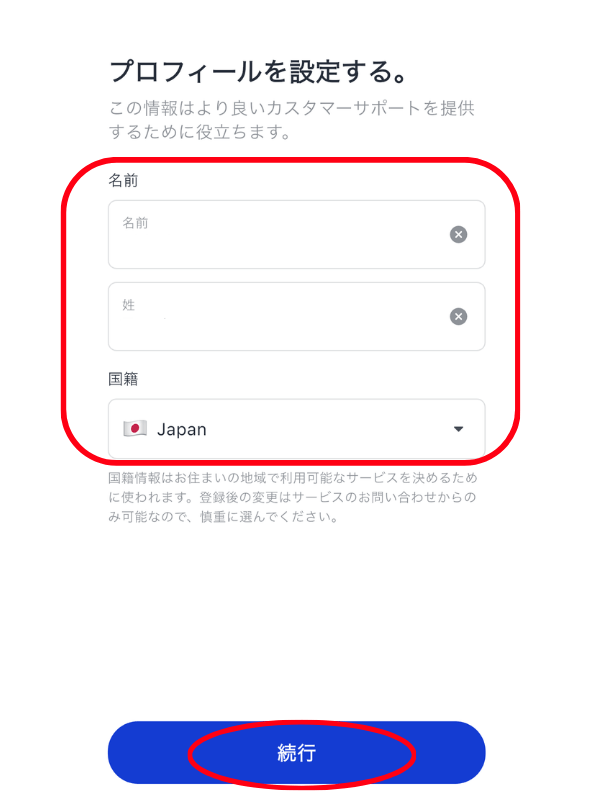The width and height of the screenshot is (604, 804).
Task: Click the 名前 section label
Action: pos(123,180)
